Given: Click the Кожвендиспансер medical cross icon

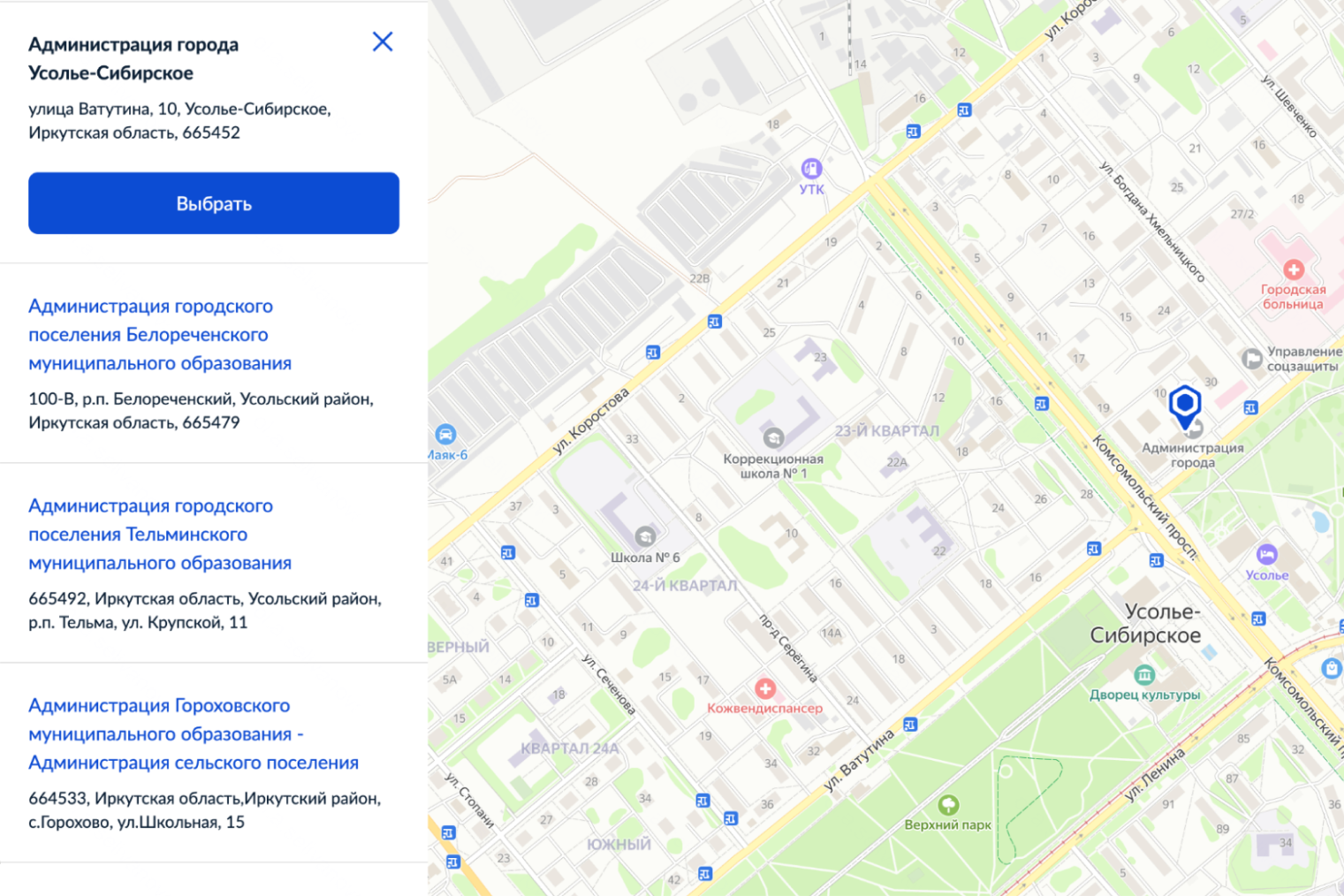Looking at the screenshot, I should [765, 688].
